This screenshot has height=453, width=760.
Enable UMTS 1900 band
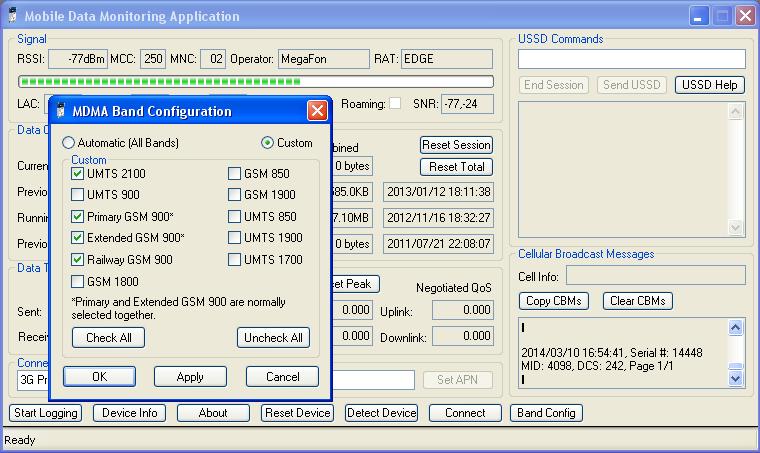point(234,237)
